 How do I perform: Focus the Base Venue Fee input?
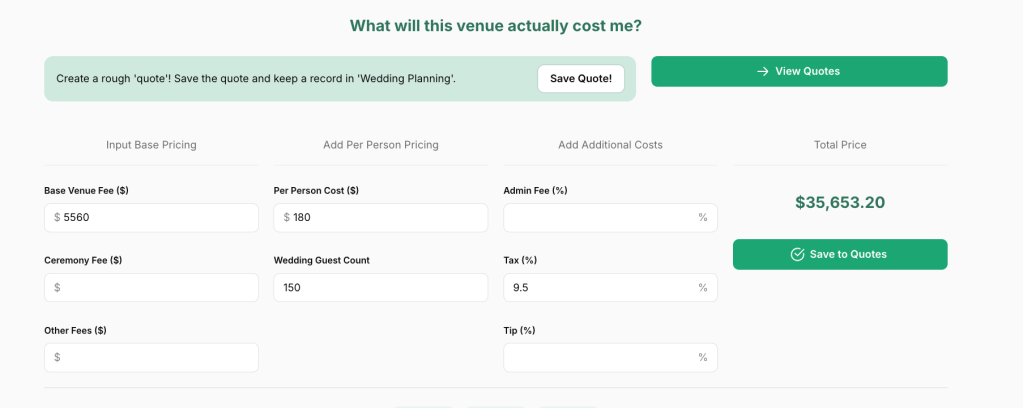(160, 217)
